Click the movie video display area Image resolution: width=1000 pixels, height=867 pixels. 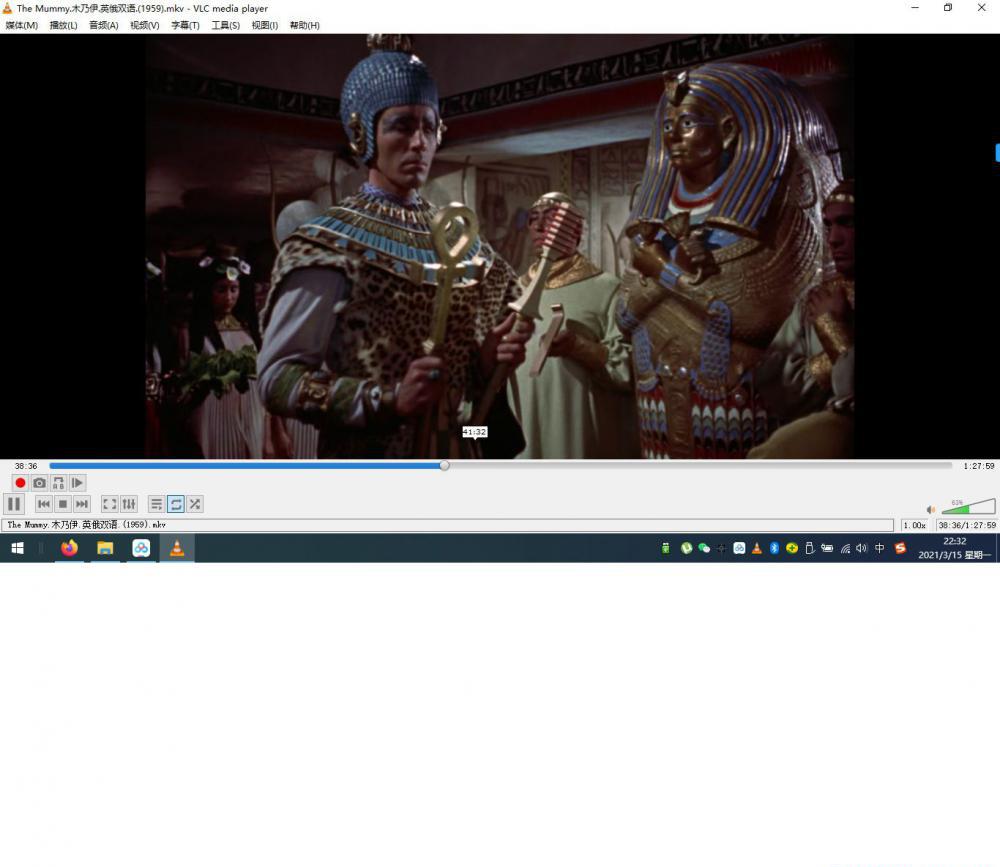click(500, 246)
